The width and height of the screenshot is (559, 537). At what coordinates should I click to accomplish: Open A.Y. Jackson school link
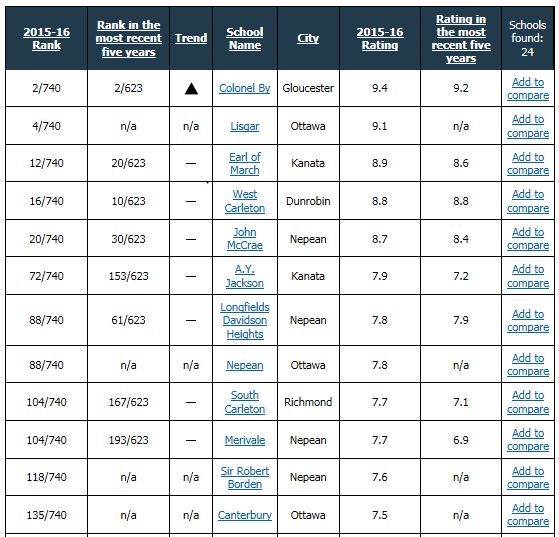tap(245, 276)
